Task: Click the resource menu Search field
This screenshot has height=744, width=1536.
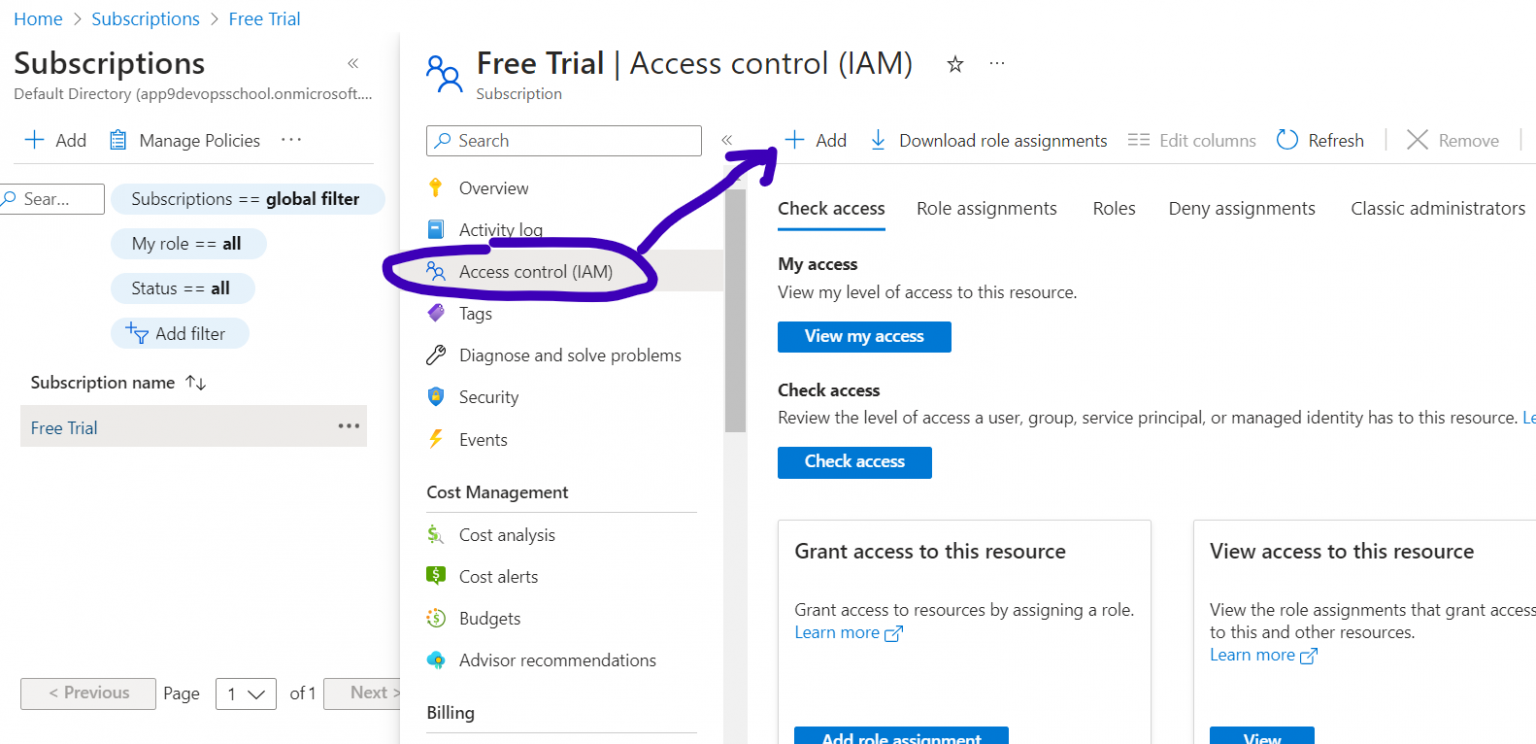Action: (565, 141)
